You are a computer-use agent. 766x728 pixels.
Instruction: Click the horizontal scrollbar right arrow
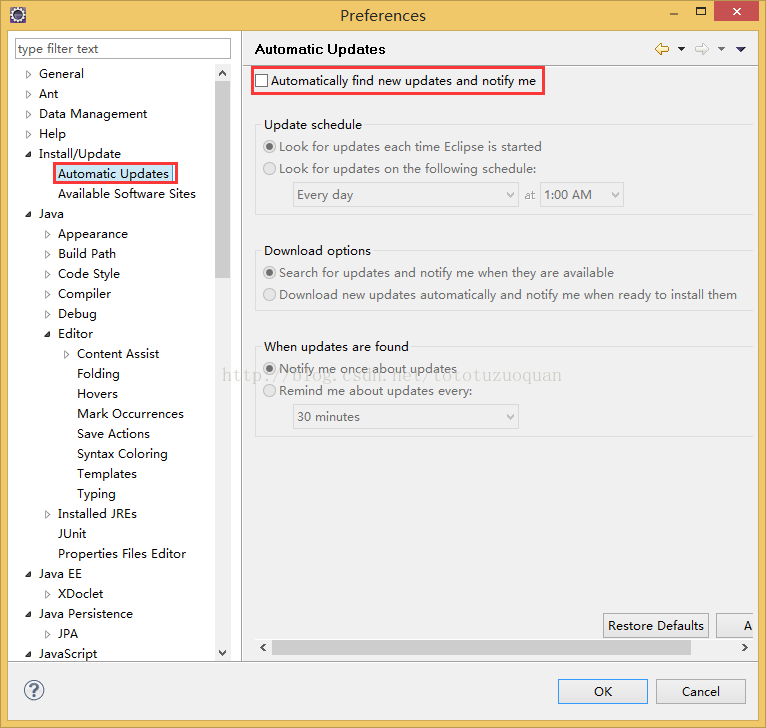click(745, 647)
